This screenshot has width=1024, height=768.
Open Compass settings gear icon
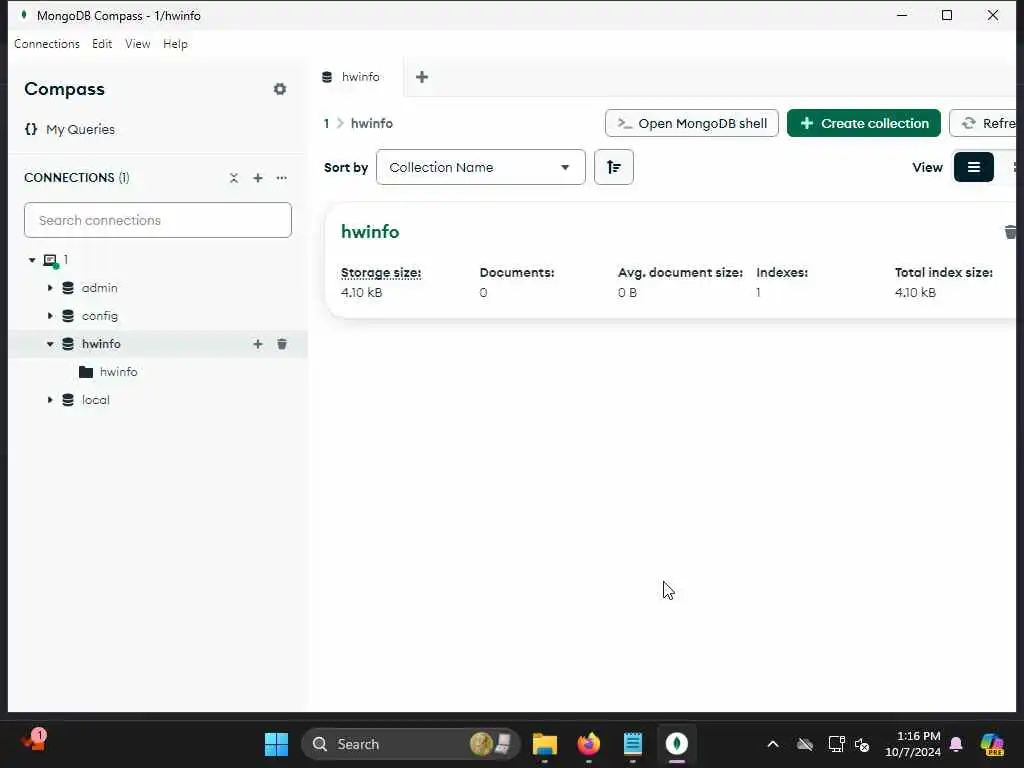click(280, 89)
